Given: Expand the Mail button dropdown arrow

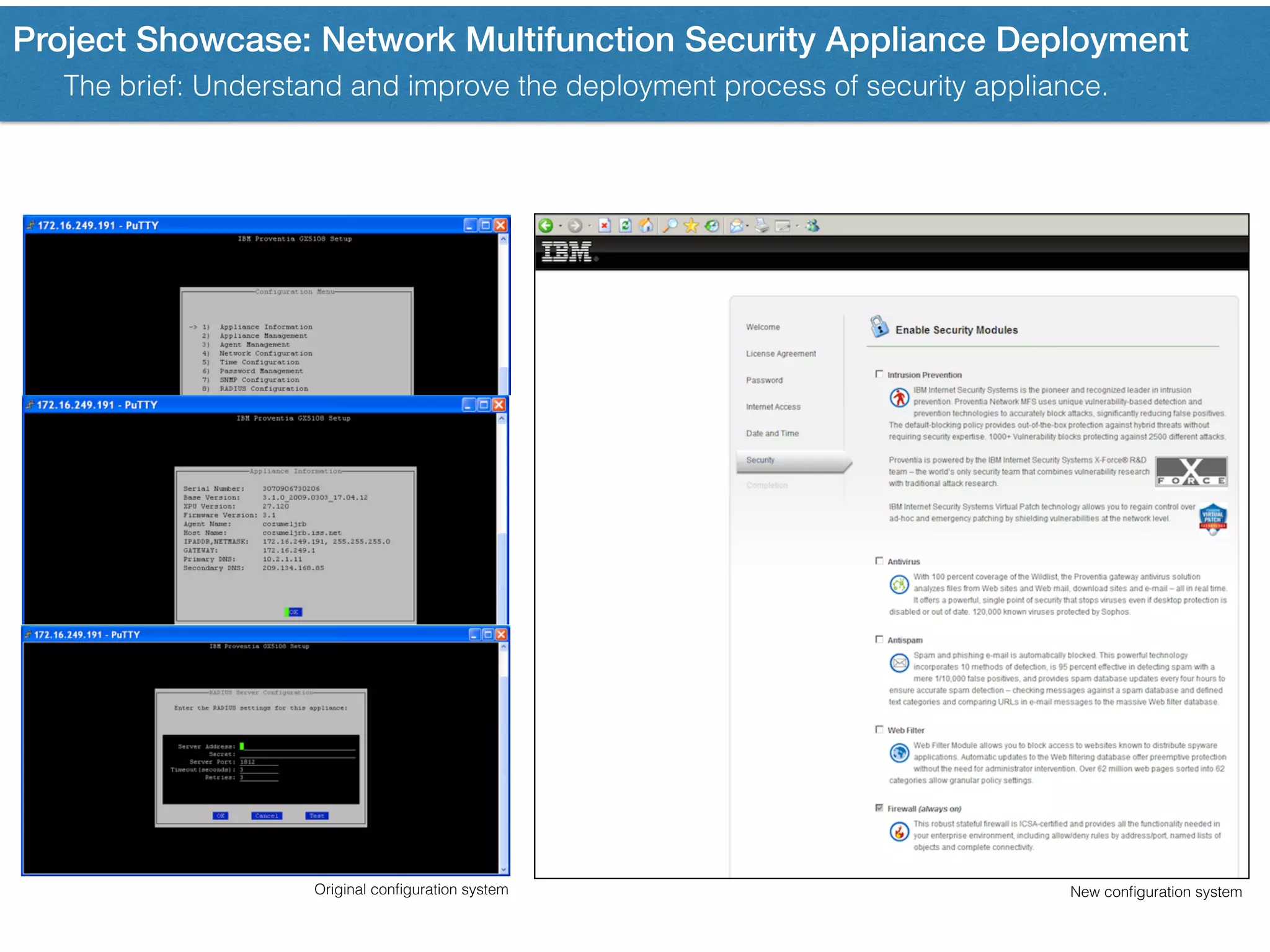Looking at the screenshot, I should (x=747, y=226).
